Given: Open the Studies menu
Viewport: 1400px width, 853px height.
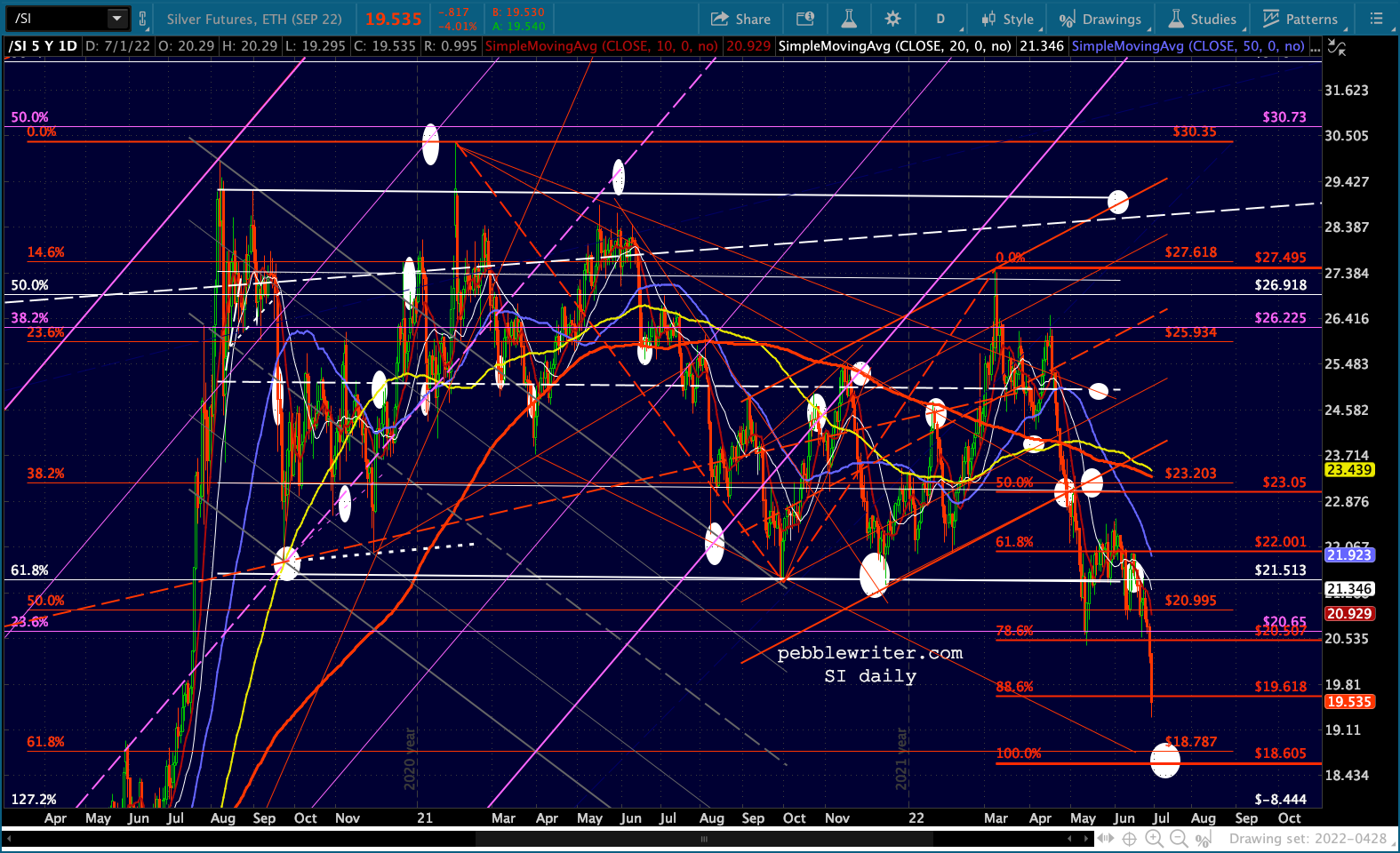Looking at the screenshot, I should click(x=1202, y=19).
